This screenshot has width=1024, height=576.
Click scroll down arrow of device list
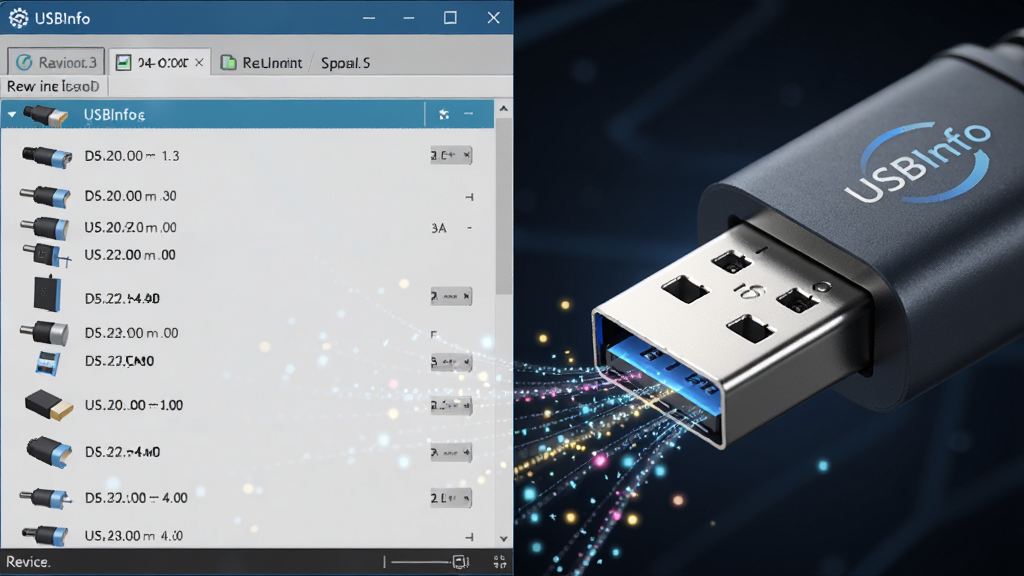click(x=504, y=539)
